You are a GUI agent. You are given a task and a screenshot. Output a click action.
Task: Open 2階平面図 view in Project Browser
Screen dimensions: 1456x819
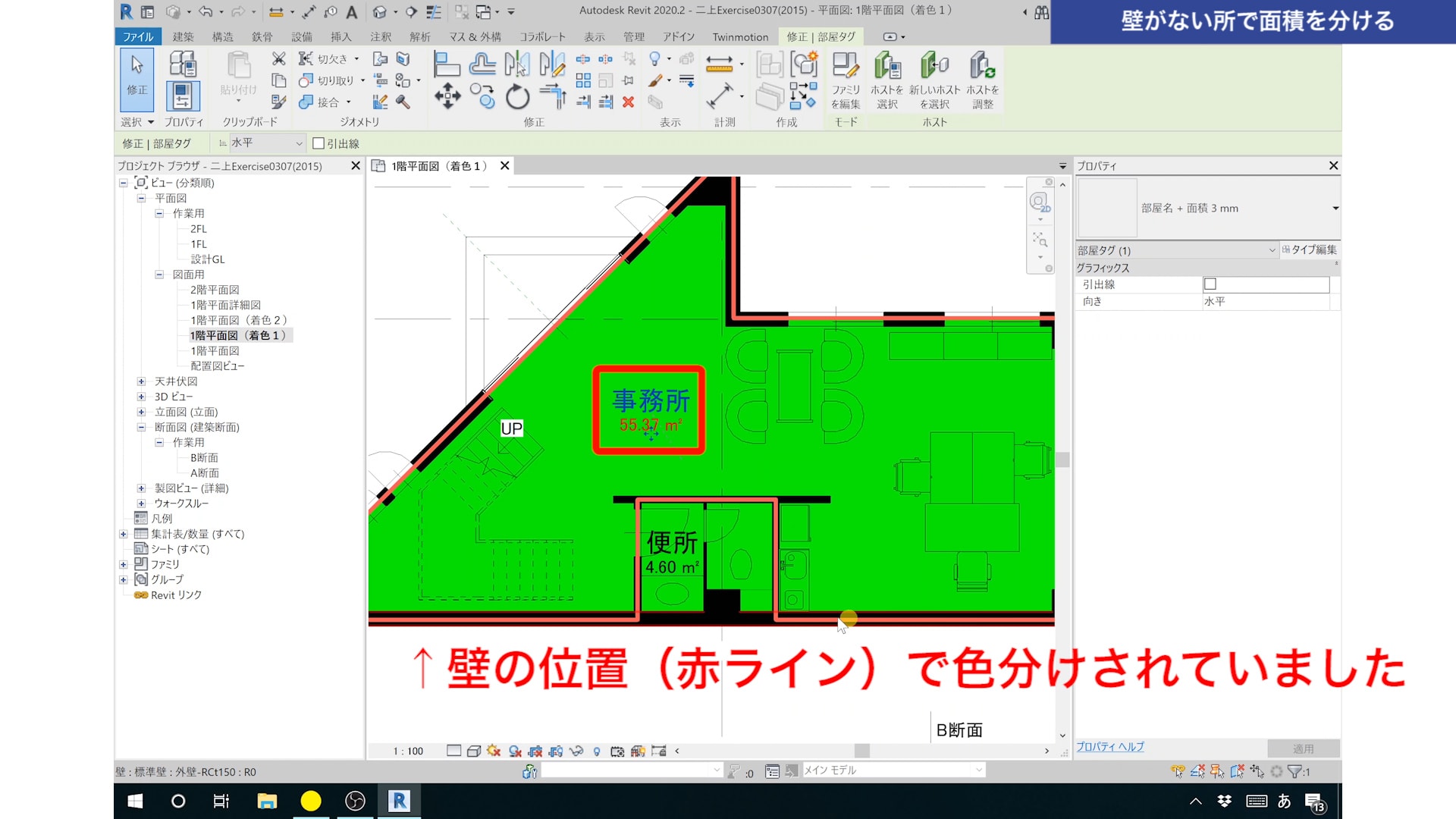coord(215,290)
